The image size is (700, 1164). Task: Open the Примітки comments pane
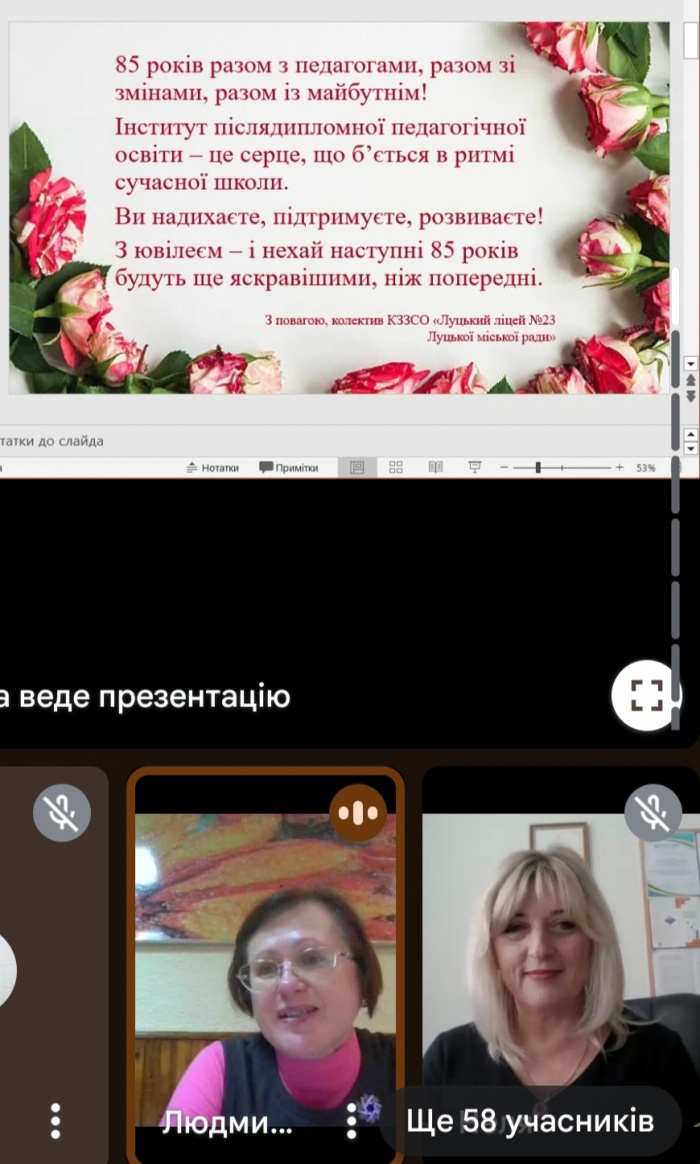pyautogui.click(x=289, y=467)
